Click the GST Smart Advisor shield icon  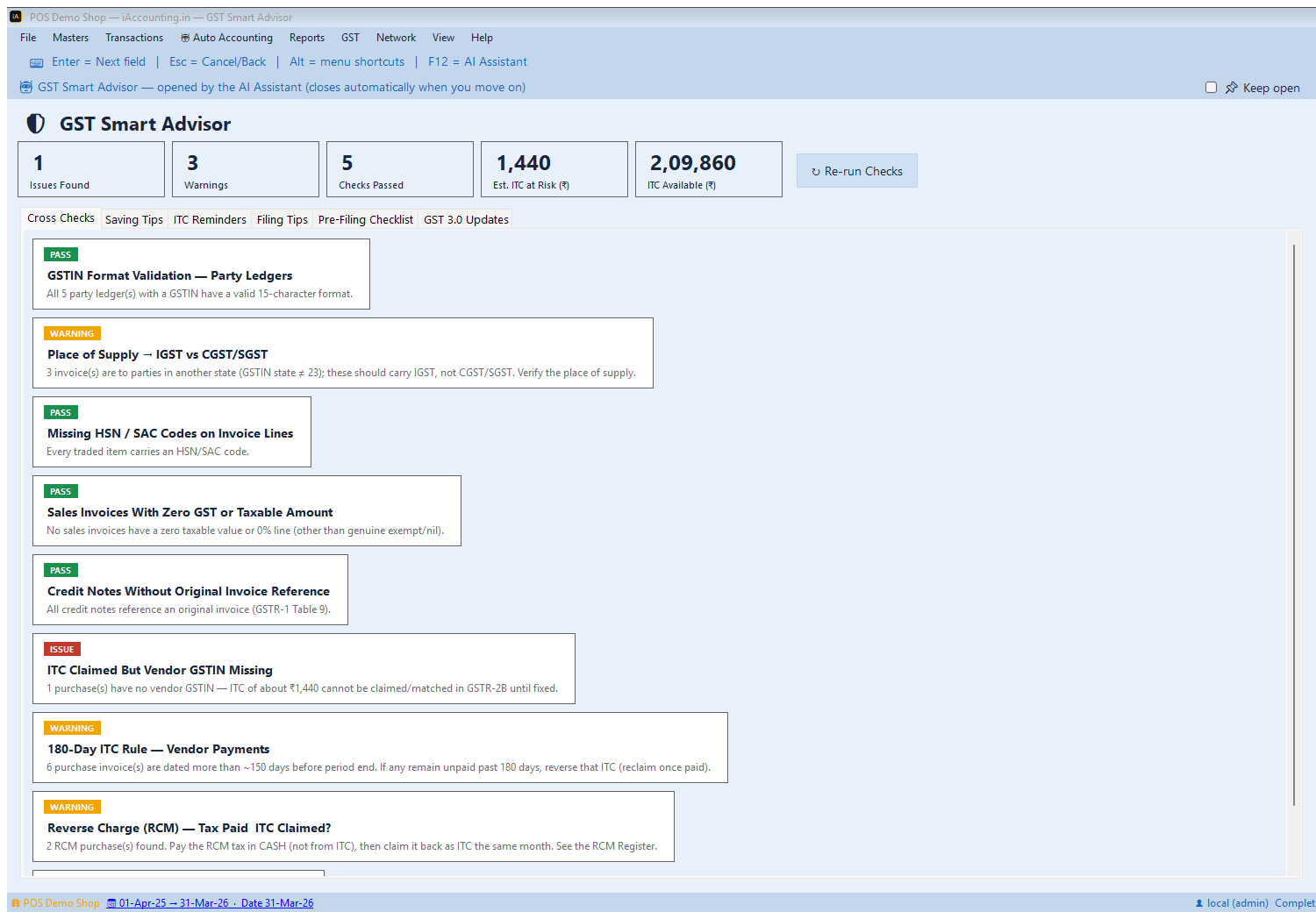click(36, 124)
